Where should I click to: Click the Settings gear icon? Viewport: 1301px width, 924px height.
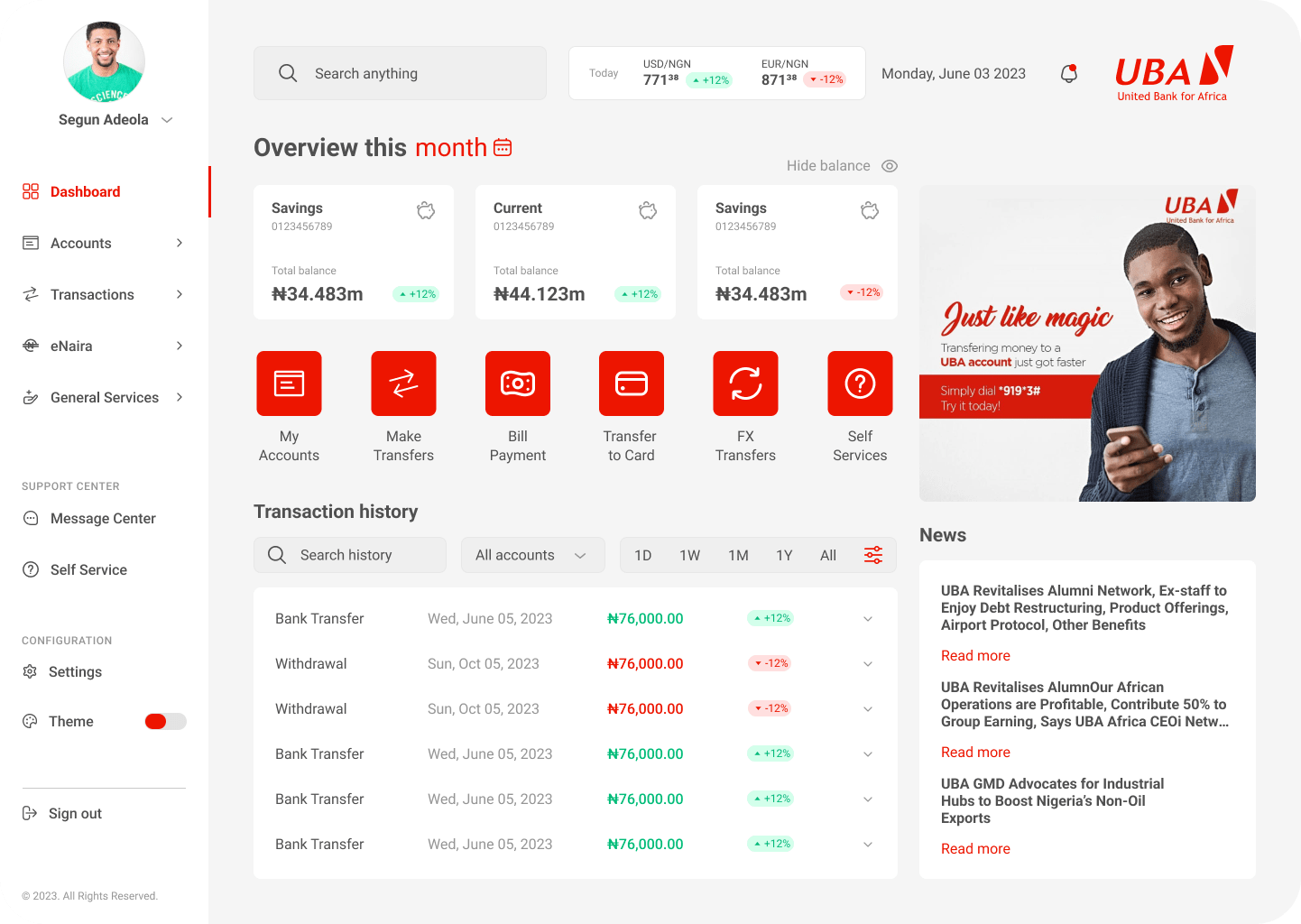pos(30,671)
